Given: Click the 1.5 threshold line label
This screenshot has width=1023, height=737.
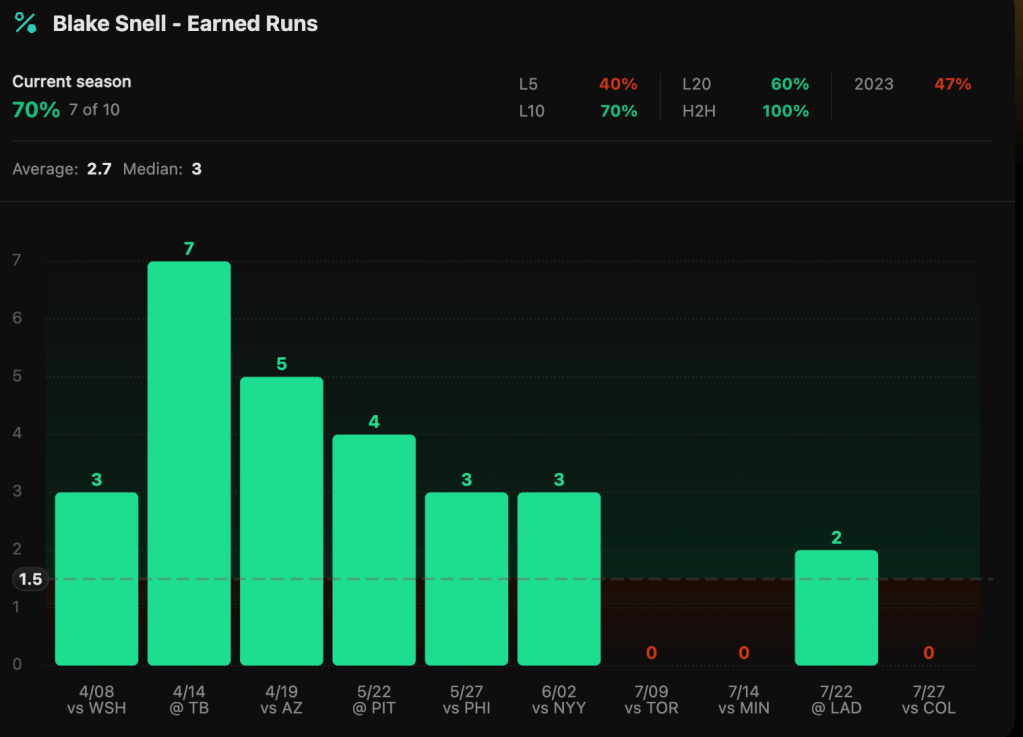Looking at the screenshot, I should click(x=30, y=579).
